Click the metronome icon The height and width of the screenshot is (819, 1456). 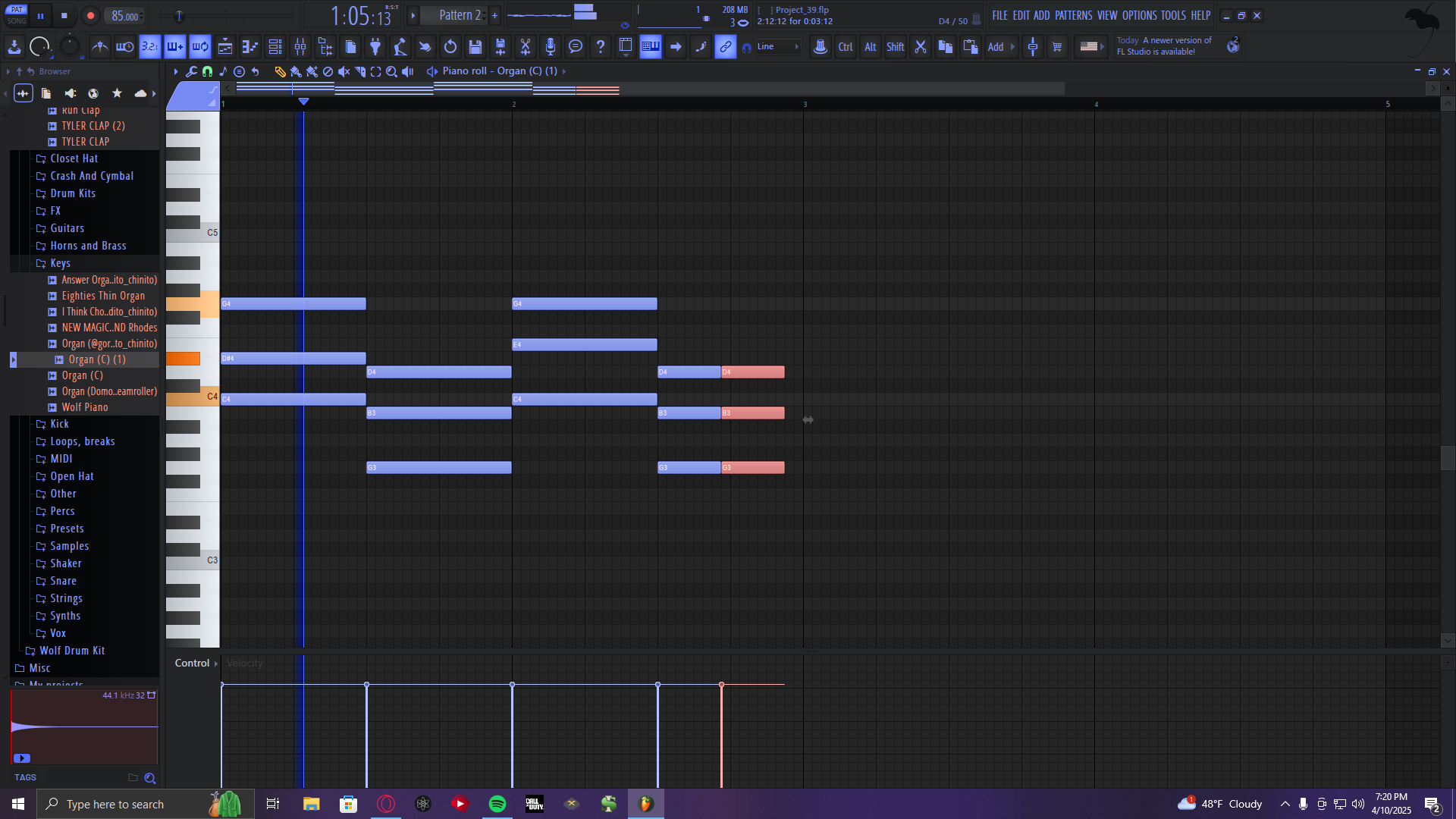pos(99,47)
